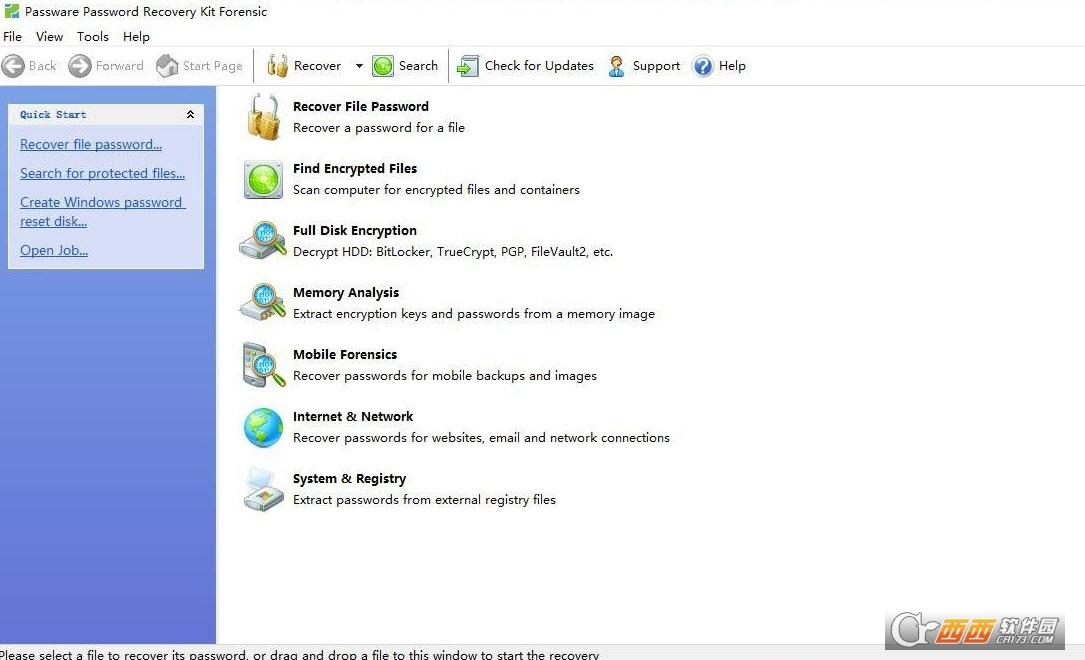1085x660 pixels.
Task: Click the Forward toolbar label
Action: pyautogui.click(x=120, y=66)
